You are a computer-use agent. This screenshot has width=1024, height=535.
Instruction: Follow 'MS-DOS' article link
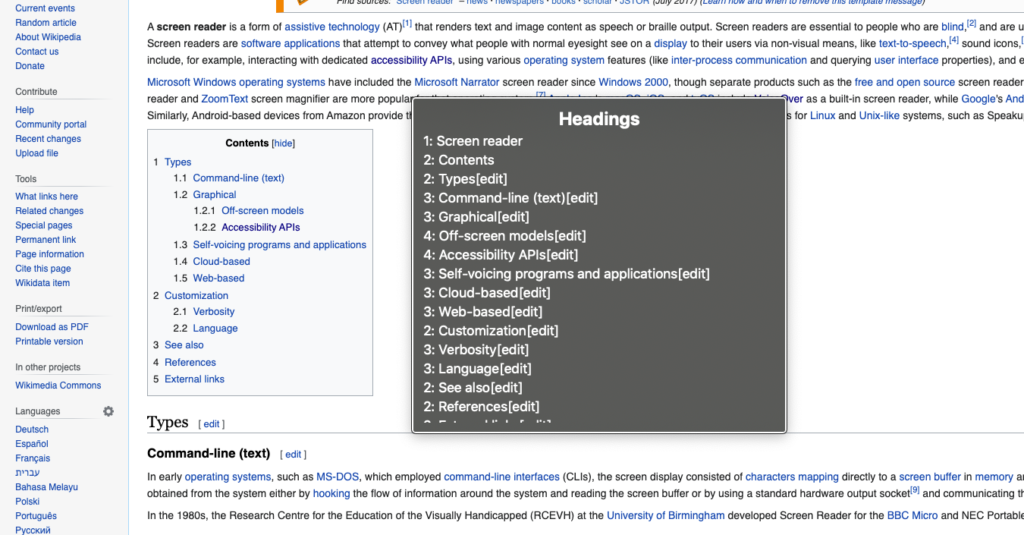(338, 477)
